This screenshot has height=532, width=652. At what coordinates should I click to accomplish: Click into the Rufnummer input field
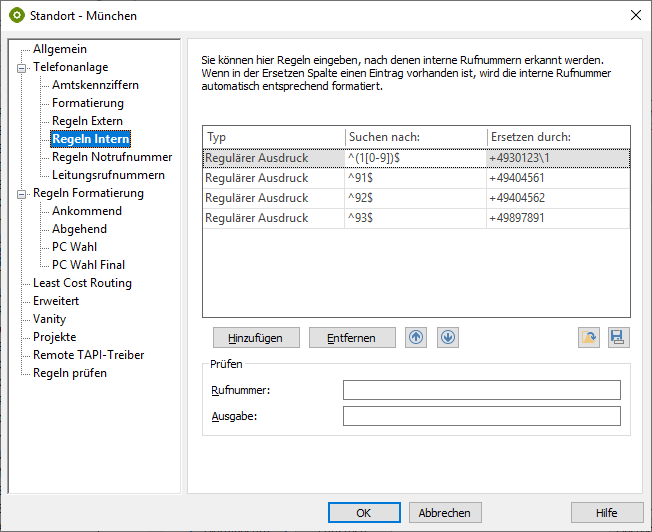pos(481,390)
